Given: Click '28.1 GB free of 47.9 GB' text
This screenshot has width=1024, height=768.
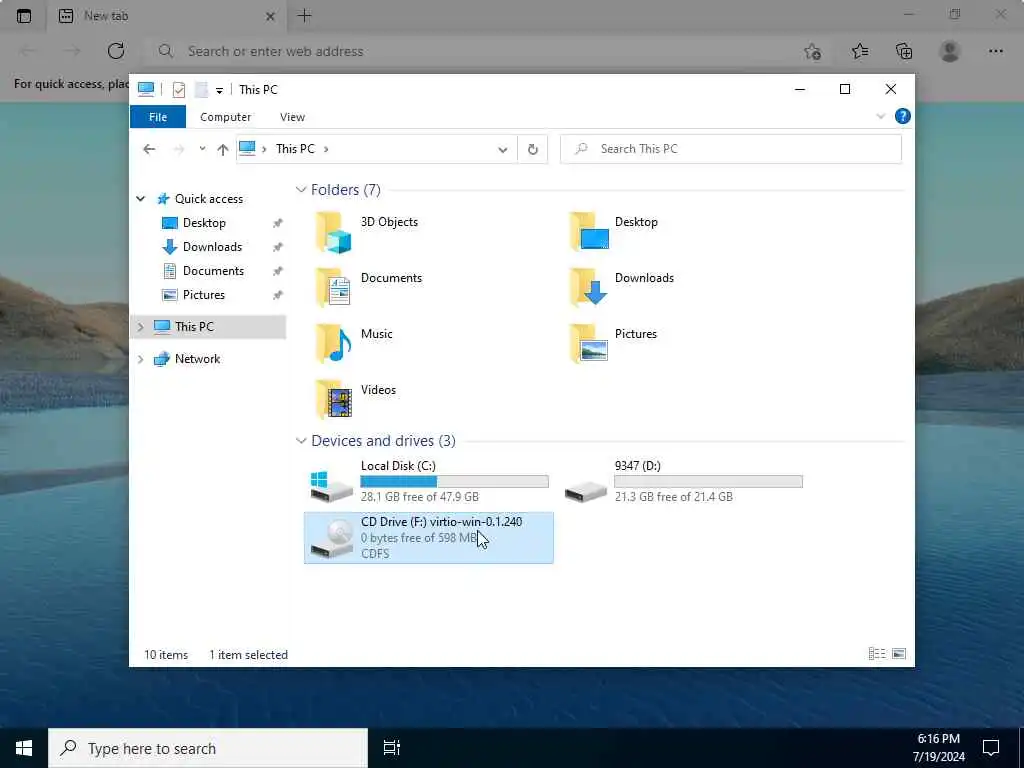Looking at the screenshot, I should point(420,497).
